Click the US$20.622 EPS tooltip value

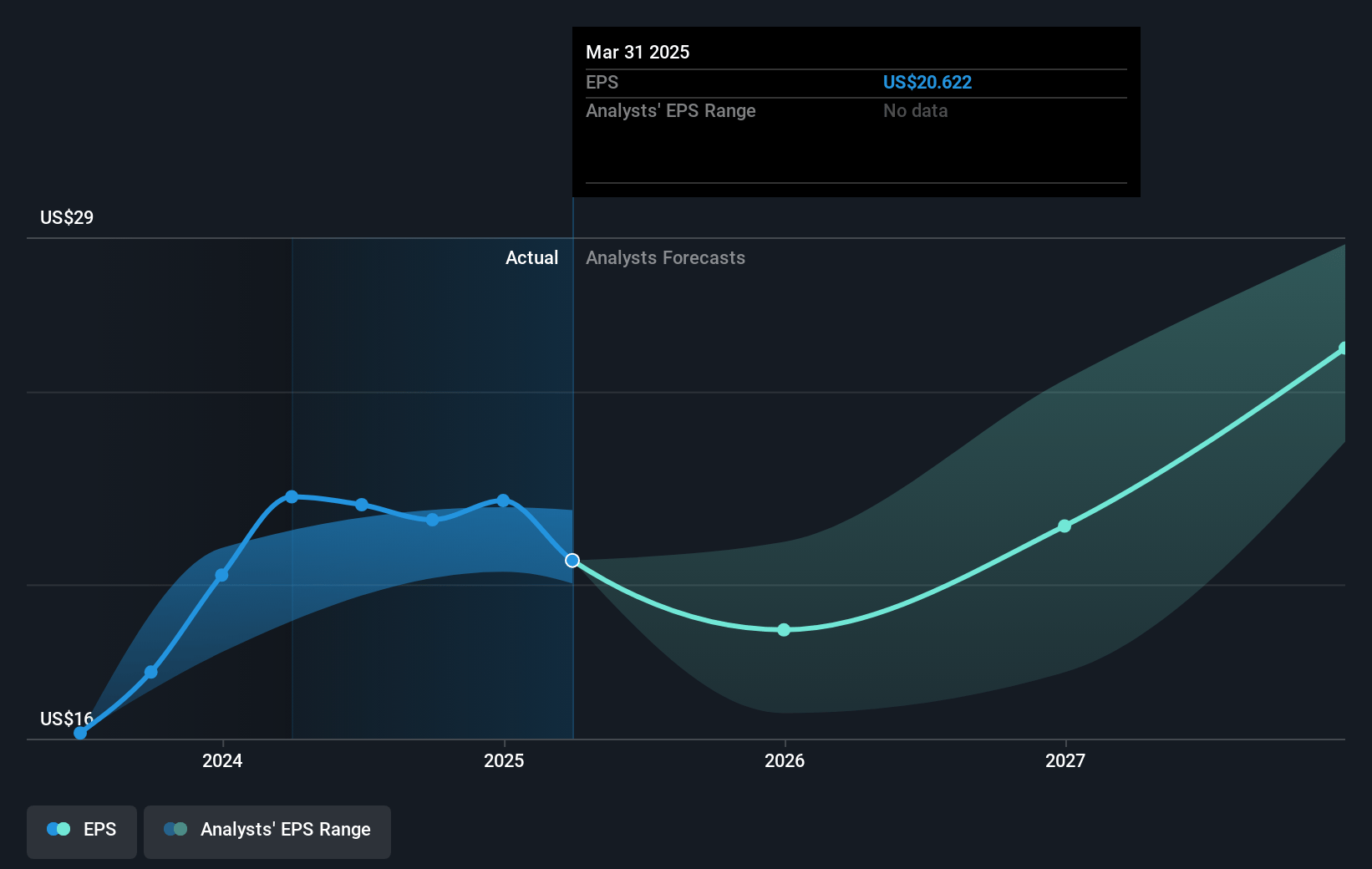[927, 82]
